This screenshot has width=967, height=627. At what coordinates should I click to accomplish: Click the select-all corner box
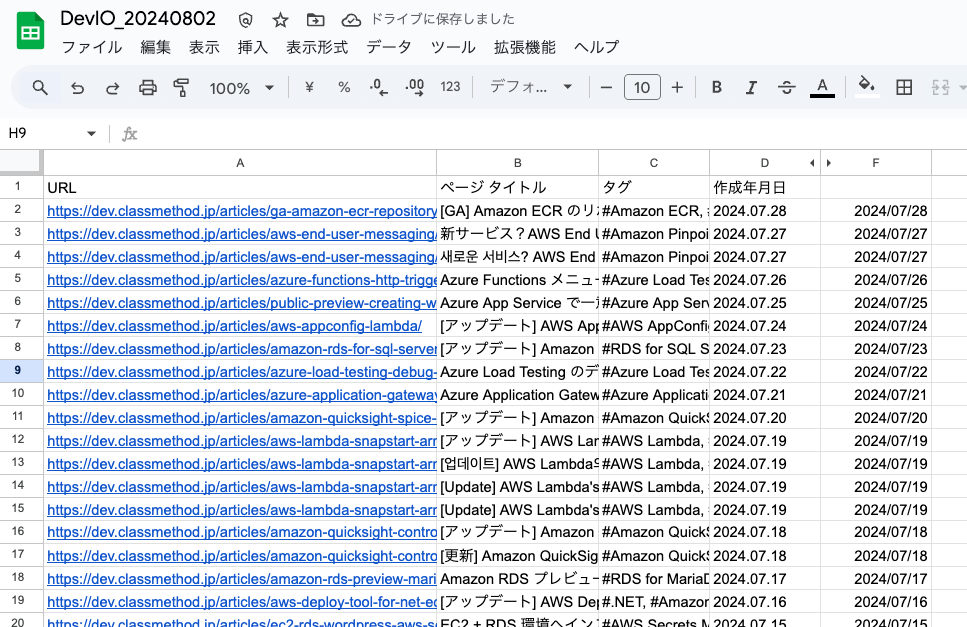[x=20, y=163]
